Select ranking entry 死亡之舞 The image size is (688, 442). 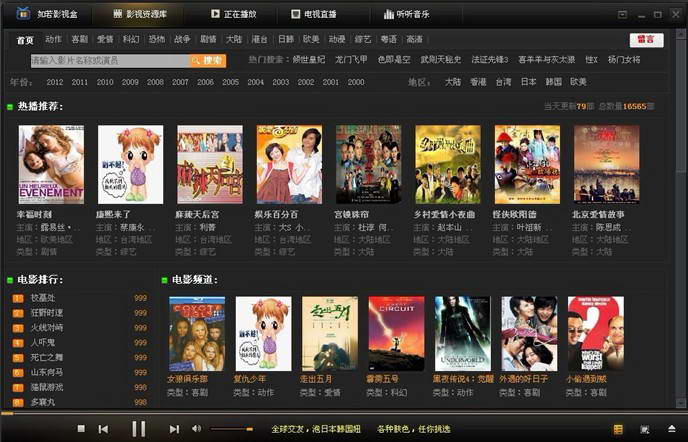(x=47, y=358)
